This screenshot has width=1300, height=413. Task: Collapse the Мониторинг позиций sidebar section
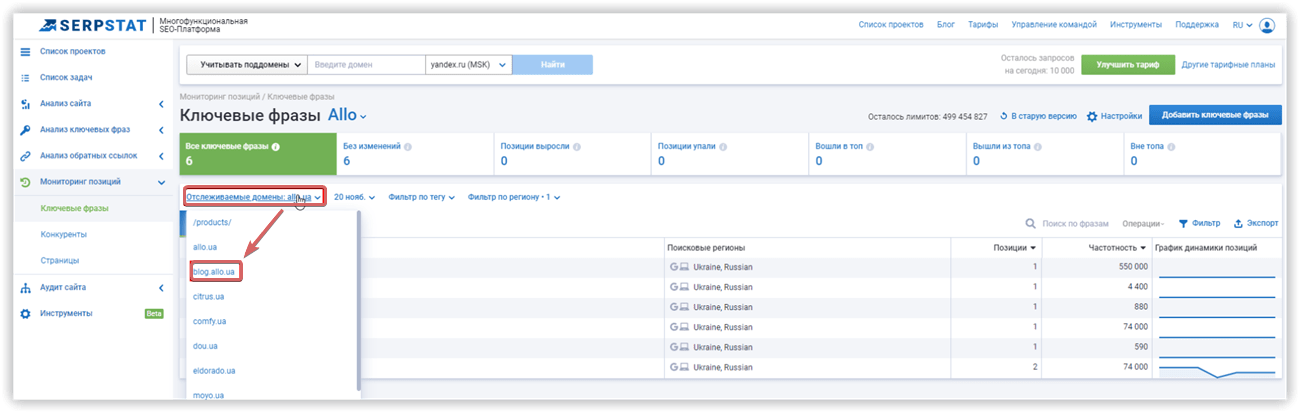pos(161,182)
